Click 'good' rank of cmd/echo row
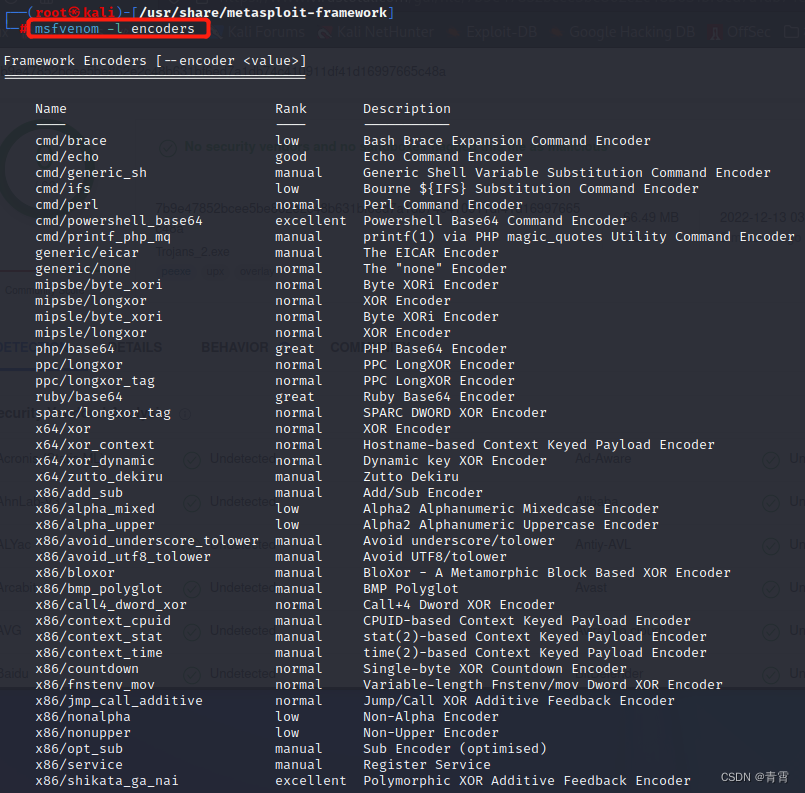This screenshot has width=805, height=793. coord(291,157)
